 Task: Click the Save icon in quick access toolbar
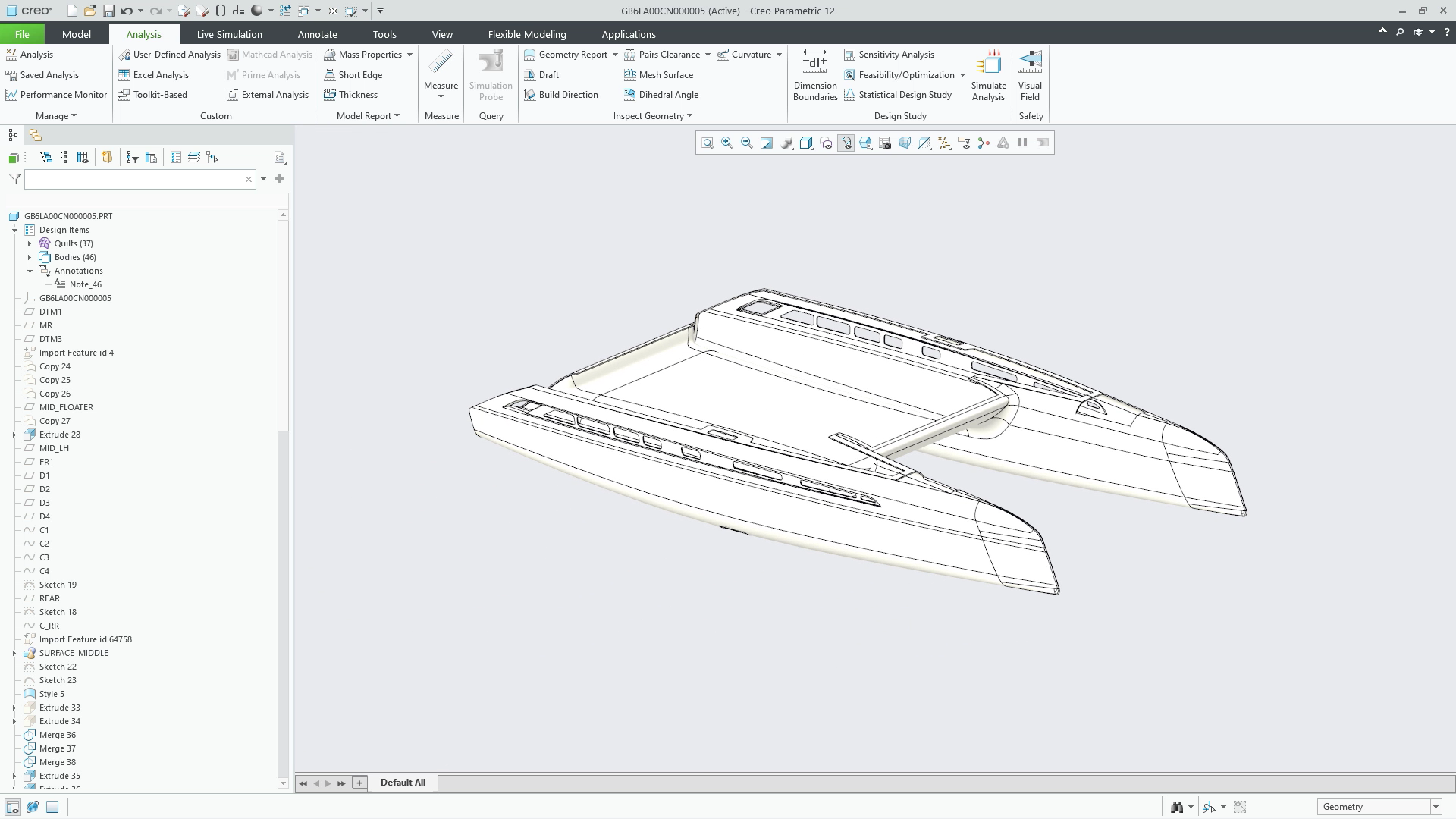tap(108, 11)
